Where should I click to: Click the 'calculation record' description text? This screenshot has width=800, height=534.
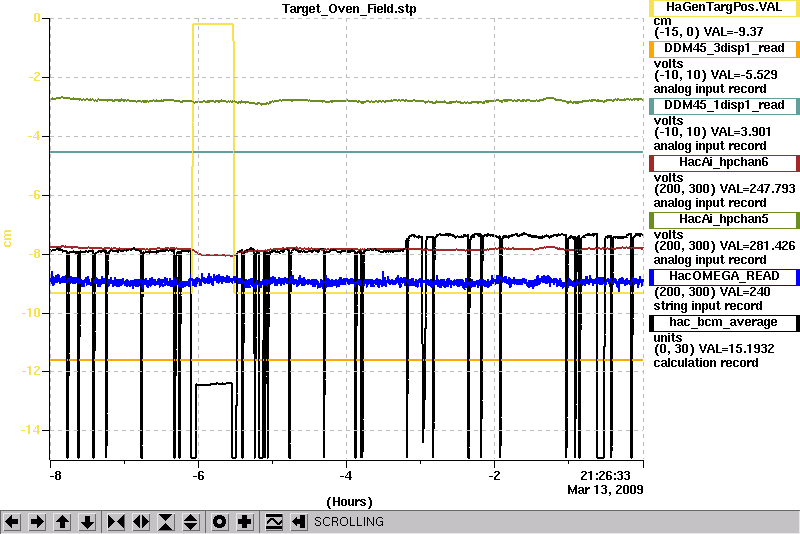coord(706,363)
